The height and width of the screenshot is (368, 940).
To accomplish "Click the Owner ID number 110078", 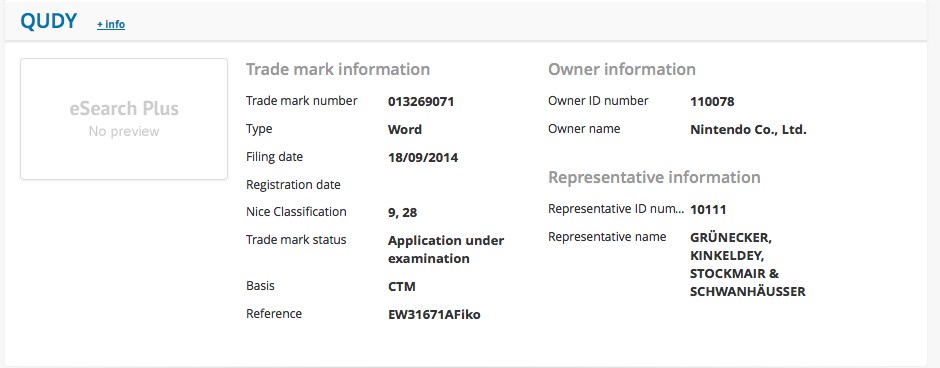I will click(712, 101).
